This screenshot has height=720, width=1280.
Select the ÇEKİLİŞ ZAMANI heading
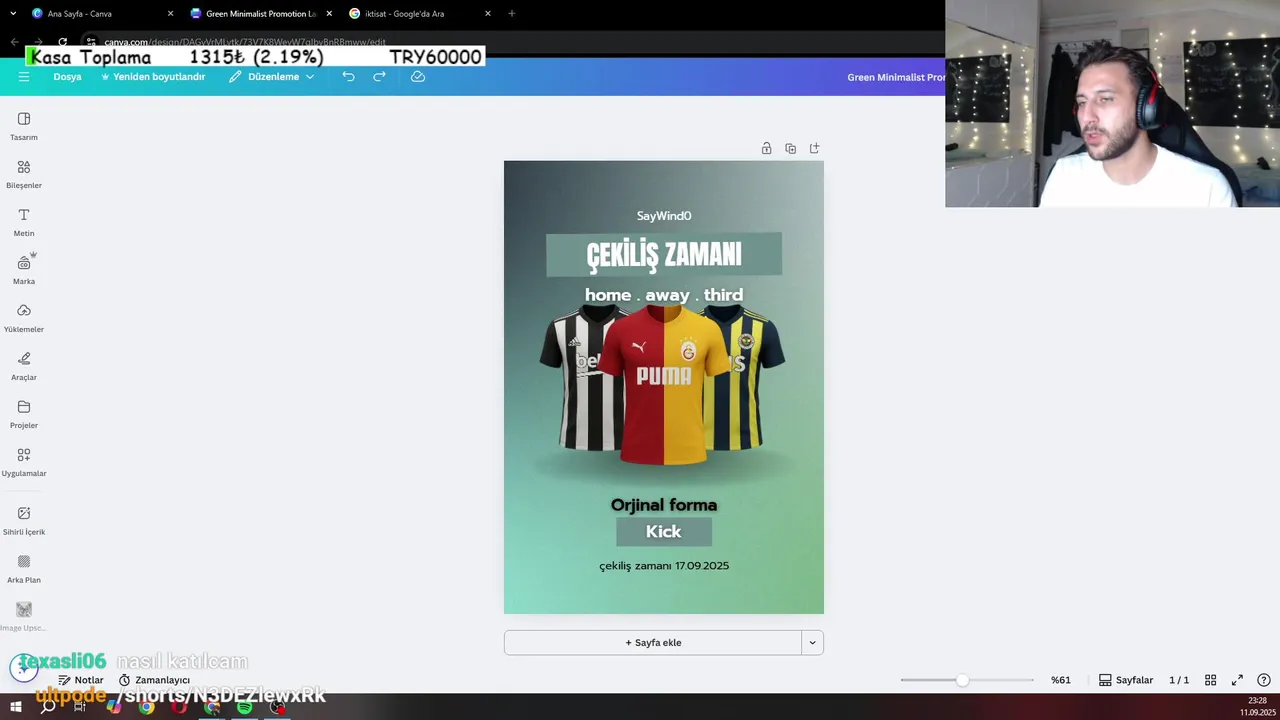click(x=664, y=255)
